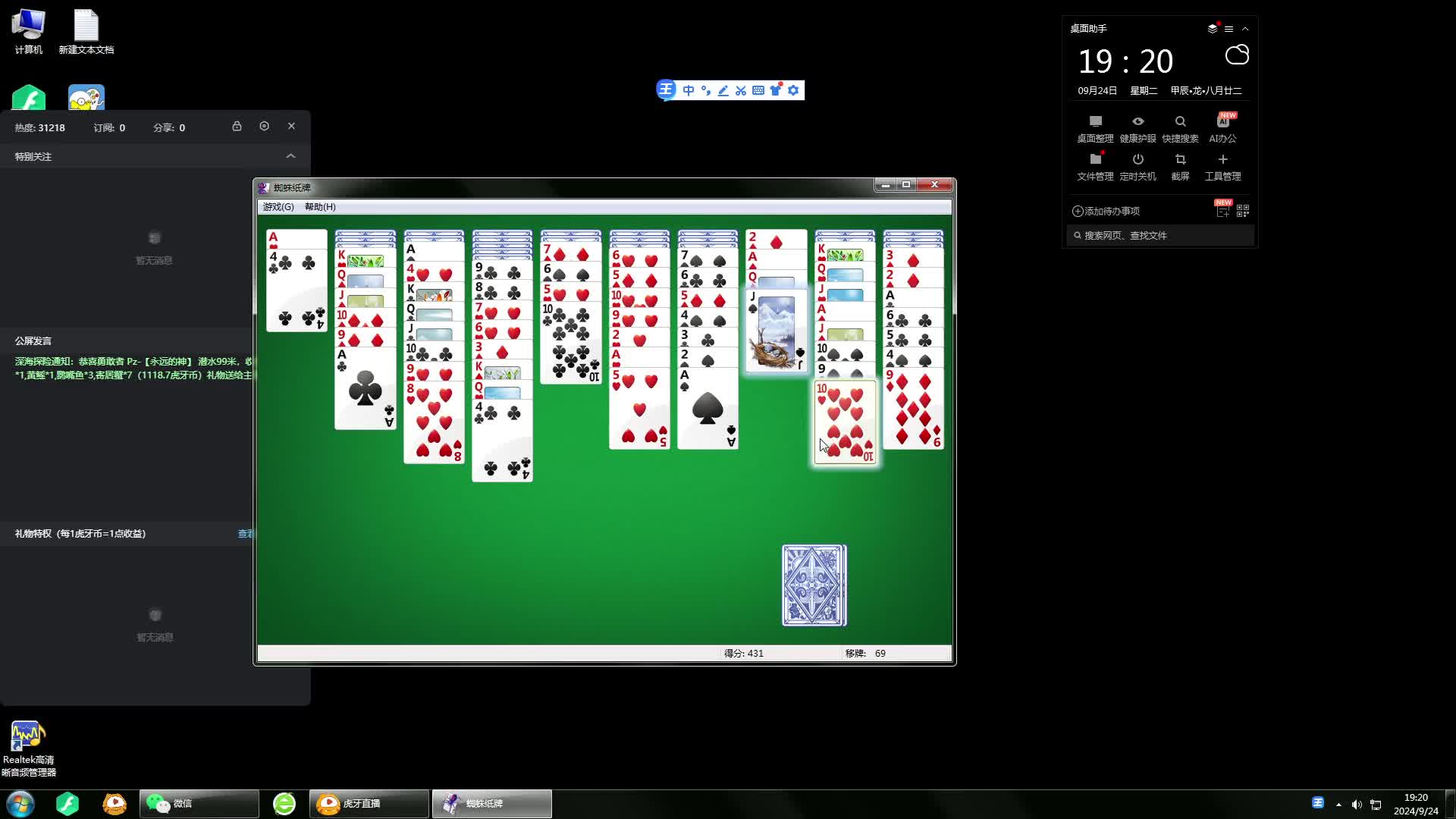Click 添加待办事项 add to-do button

click(x=1106, y=211)
